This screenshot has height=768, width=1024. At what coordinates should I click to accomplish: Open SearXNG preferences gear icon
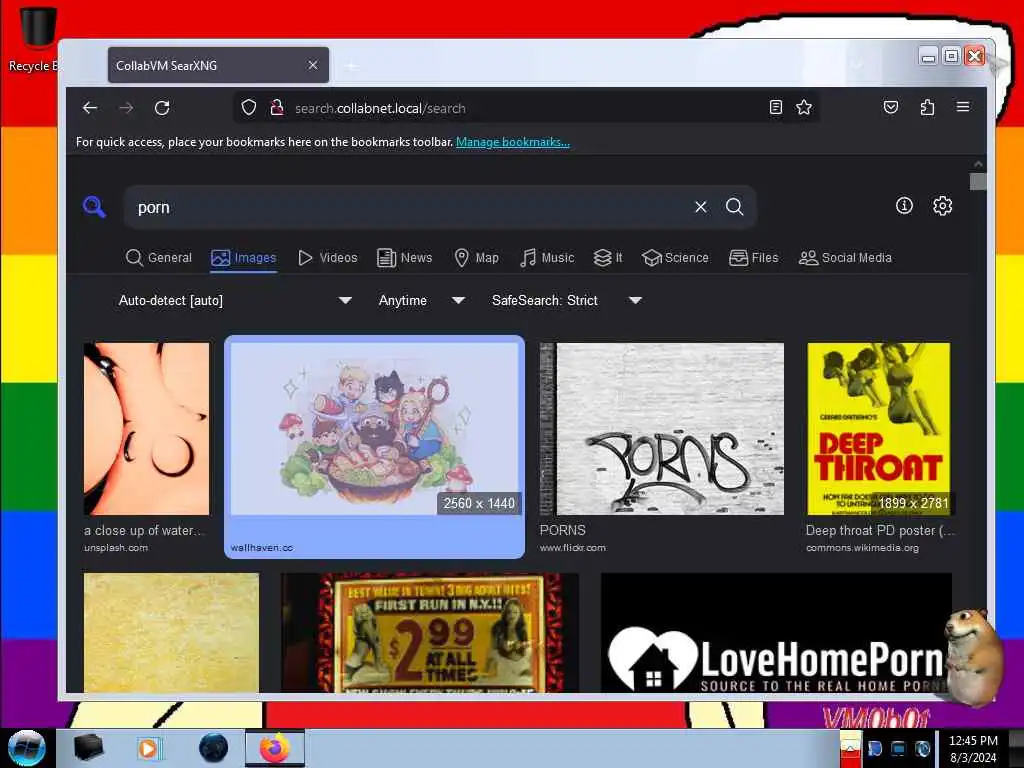coord(942,206)
